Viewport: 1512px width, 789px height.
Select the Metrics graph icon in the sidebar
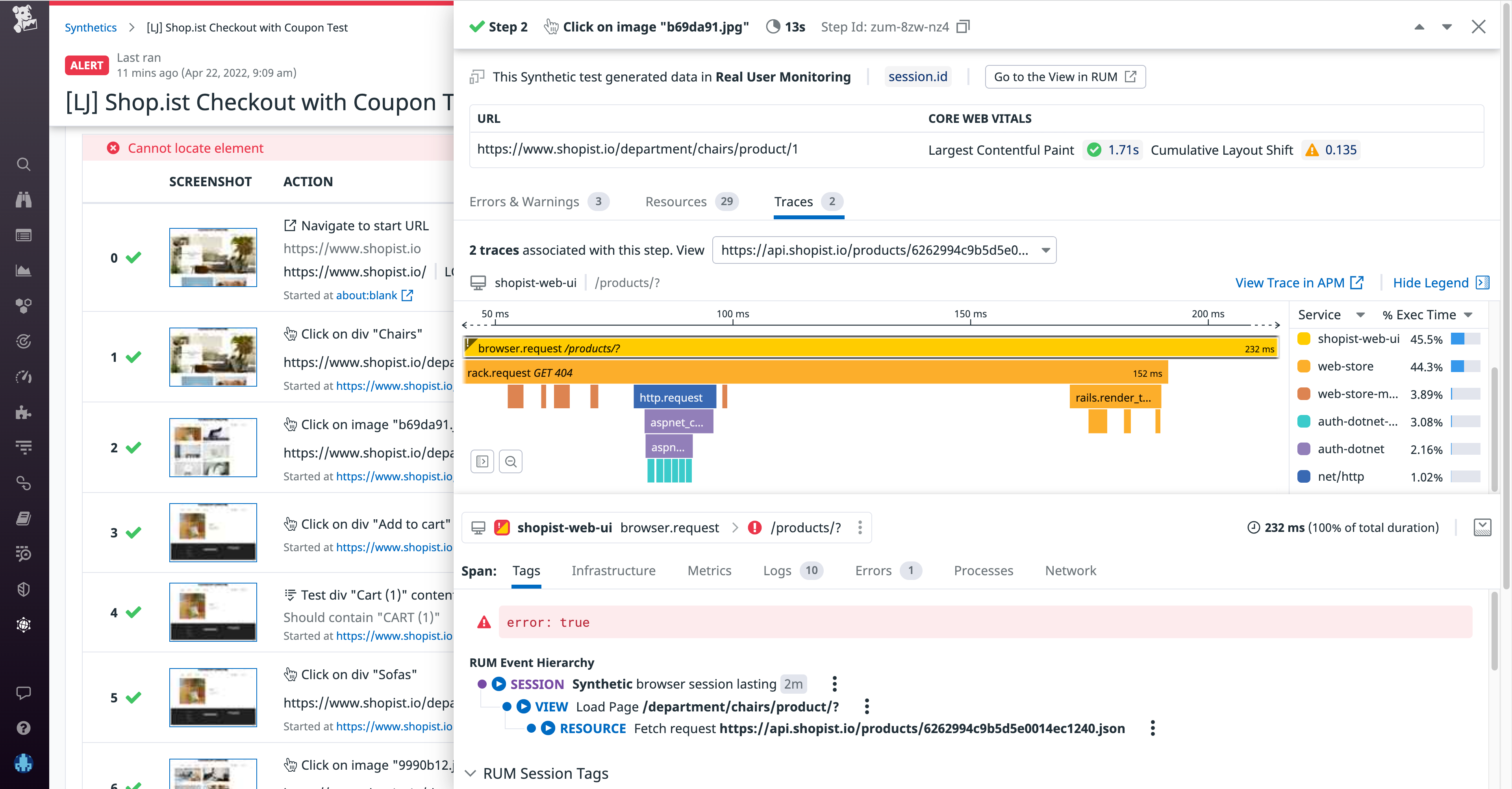24,270
